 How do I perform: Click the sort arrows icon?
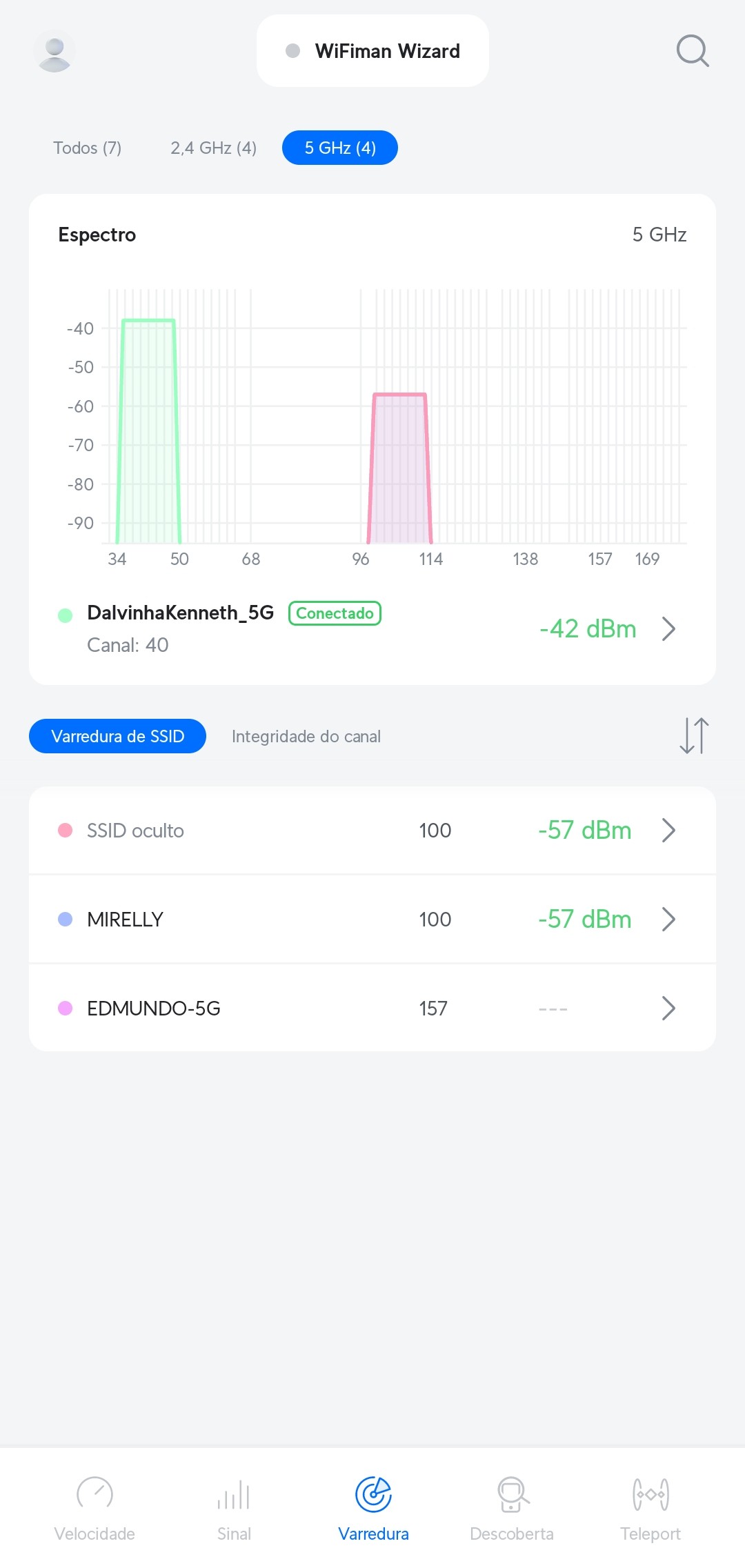point(694,735)
